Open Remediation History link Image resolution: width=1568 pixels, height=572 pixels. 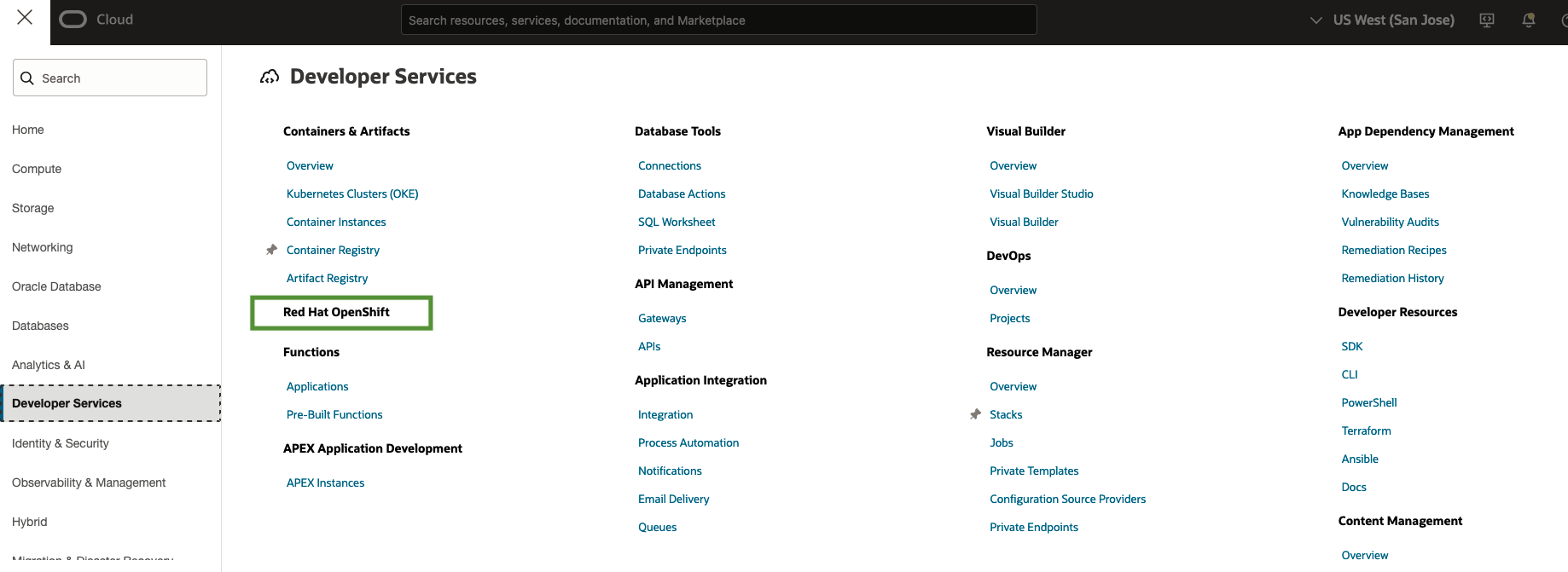[x=1393, y=278]
